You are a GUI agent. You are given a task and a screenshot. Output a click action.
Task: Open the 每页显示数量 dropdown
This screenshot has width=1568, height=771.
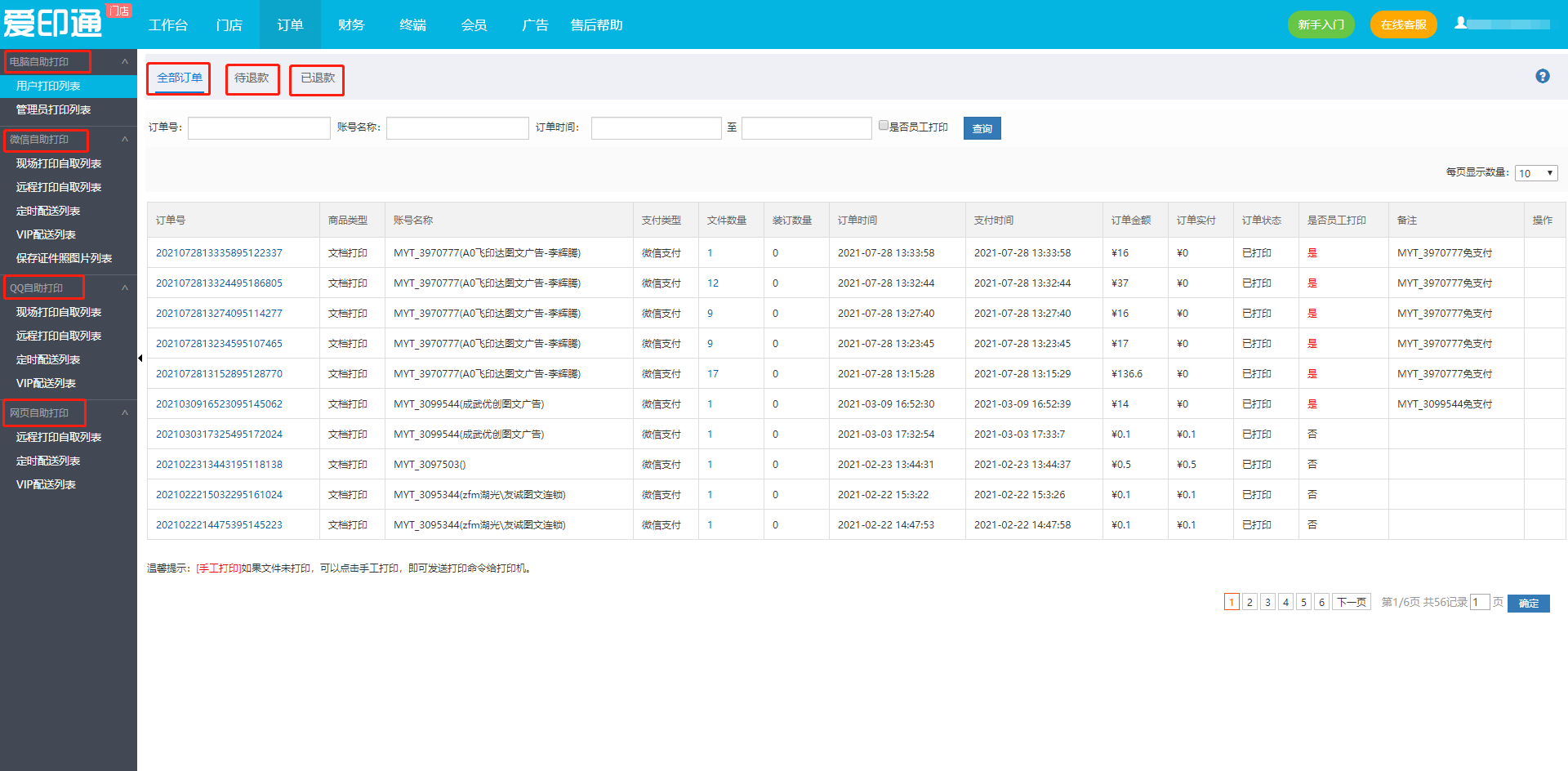[x=1536, y=173]
